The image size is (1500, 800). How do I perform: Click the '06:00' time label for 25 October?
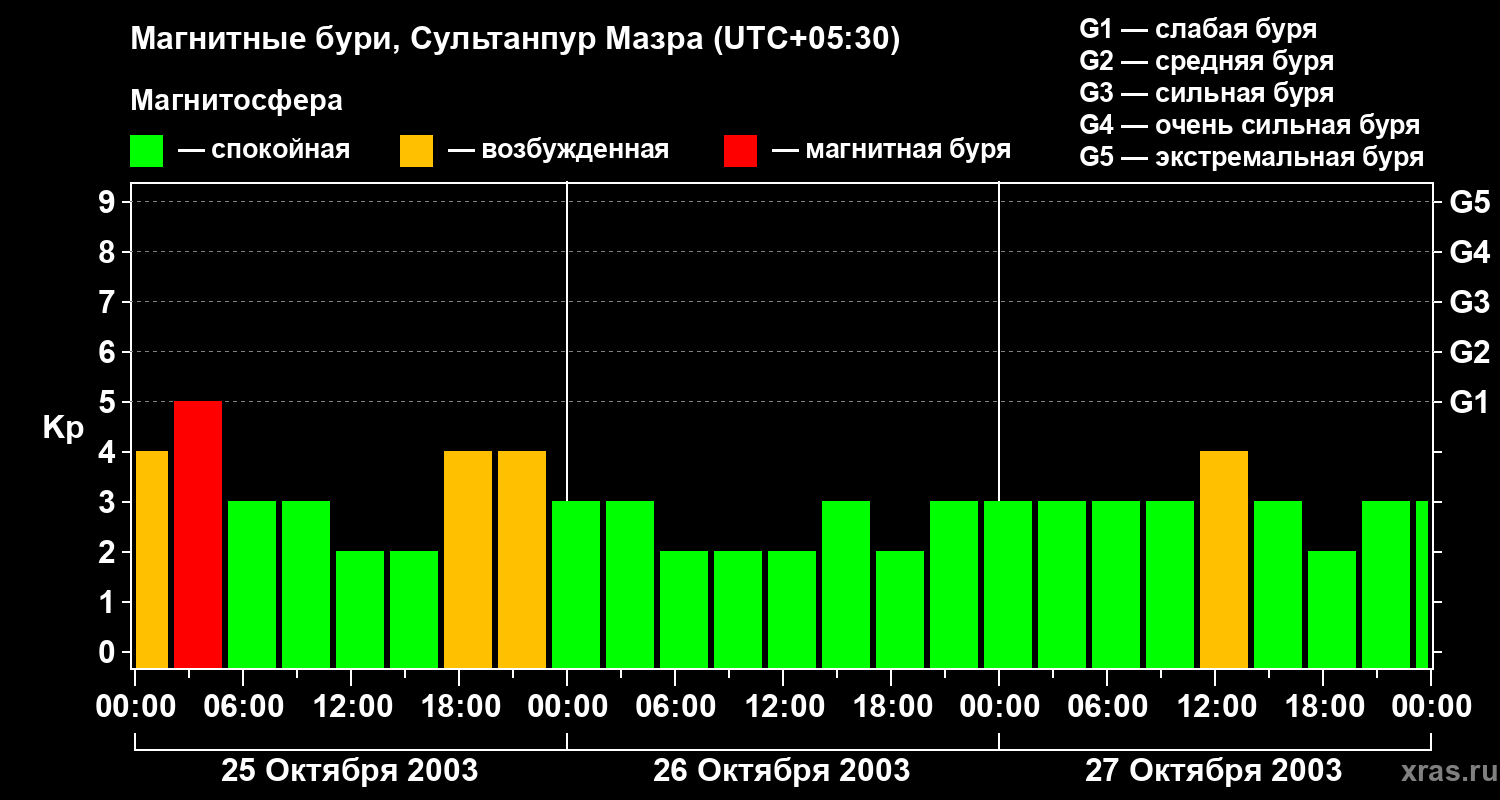[243, 707]
